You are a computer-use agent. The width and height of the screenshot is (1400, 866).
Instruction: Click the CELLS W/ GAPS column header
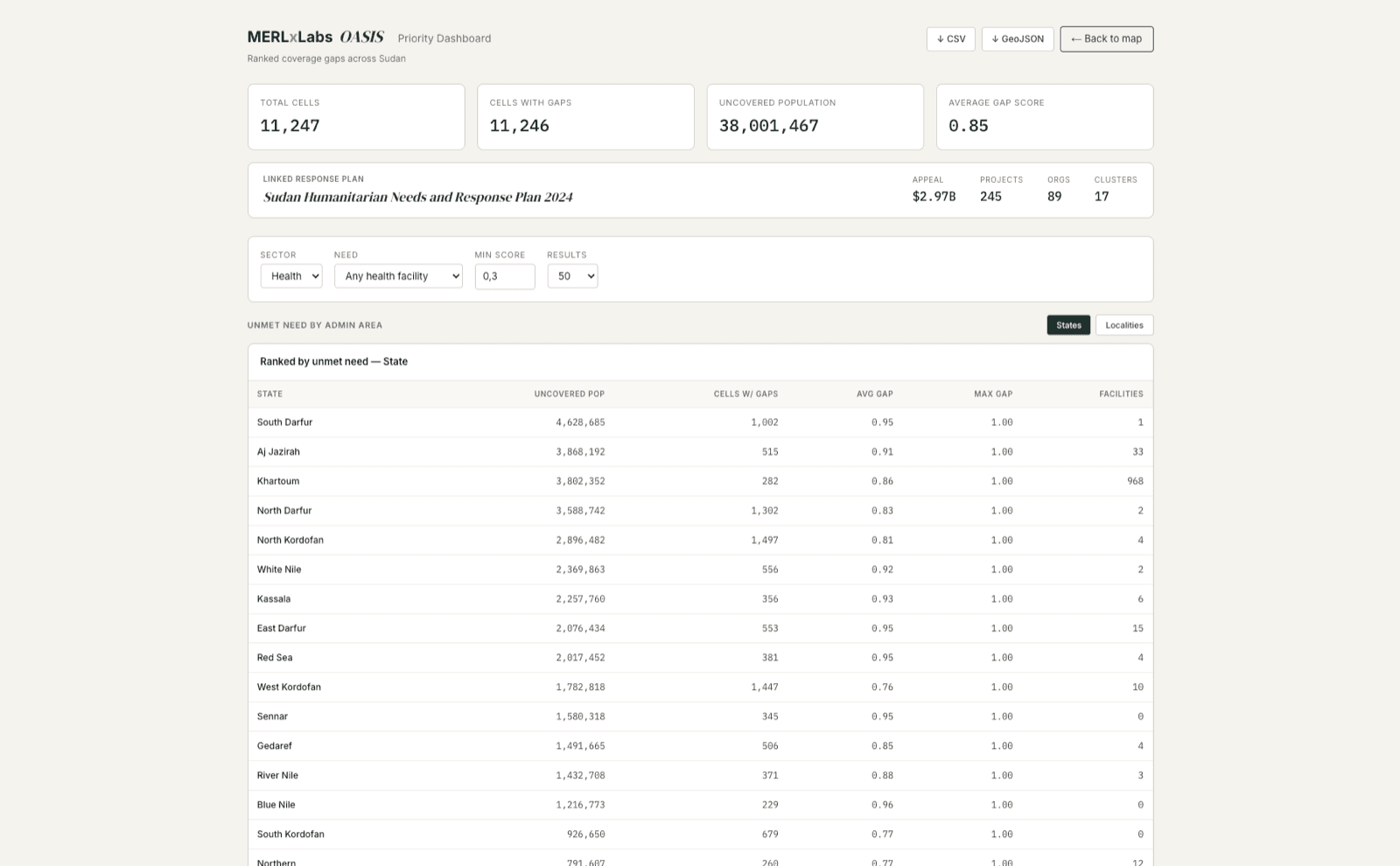coord(745,394)
